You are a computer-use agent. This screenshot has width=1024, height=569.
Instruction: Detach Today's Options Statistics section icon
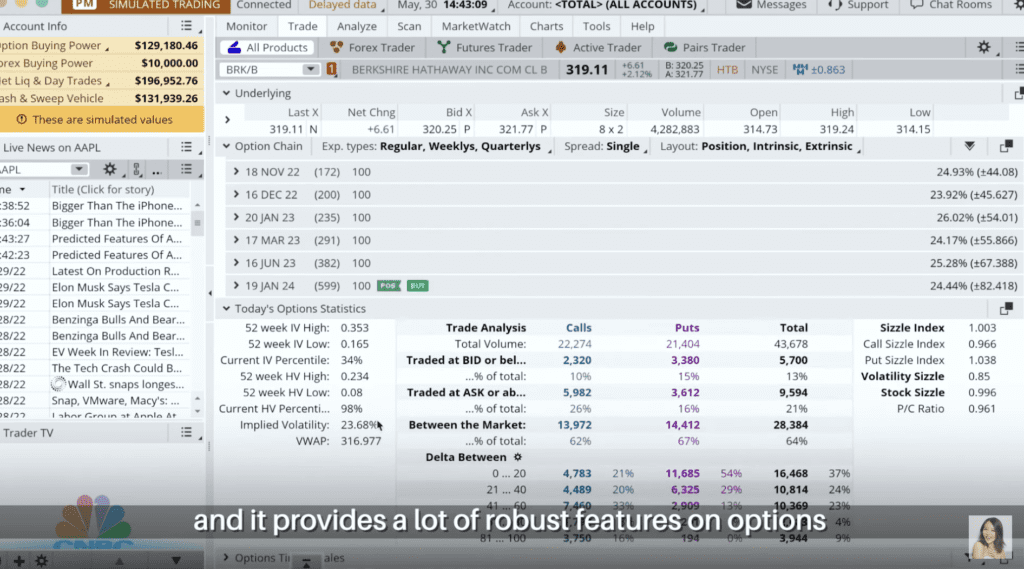1006,308
